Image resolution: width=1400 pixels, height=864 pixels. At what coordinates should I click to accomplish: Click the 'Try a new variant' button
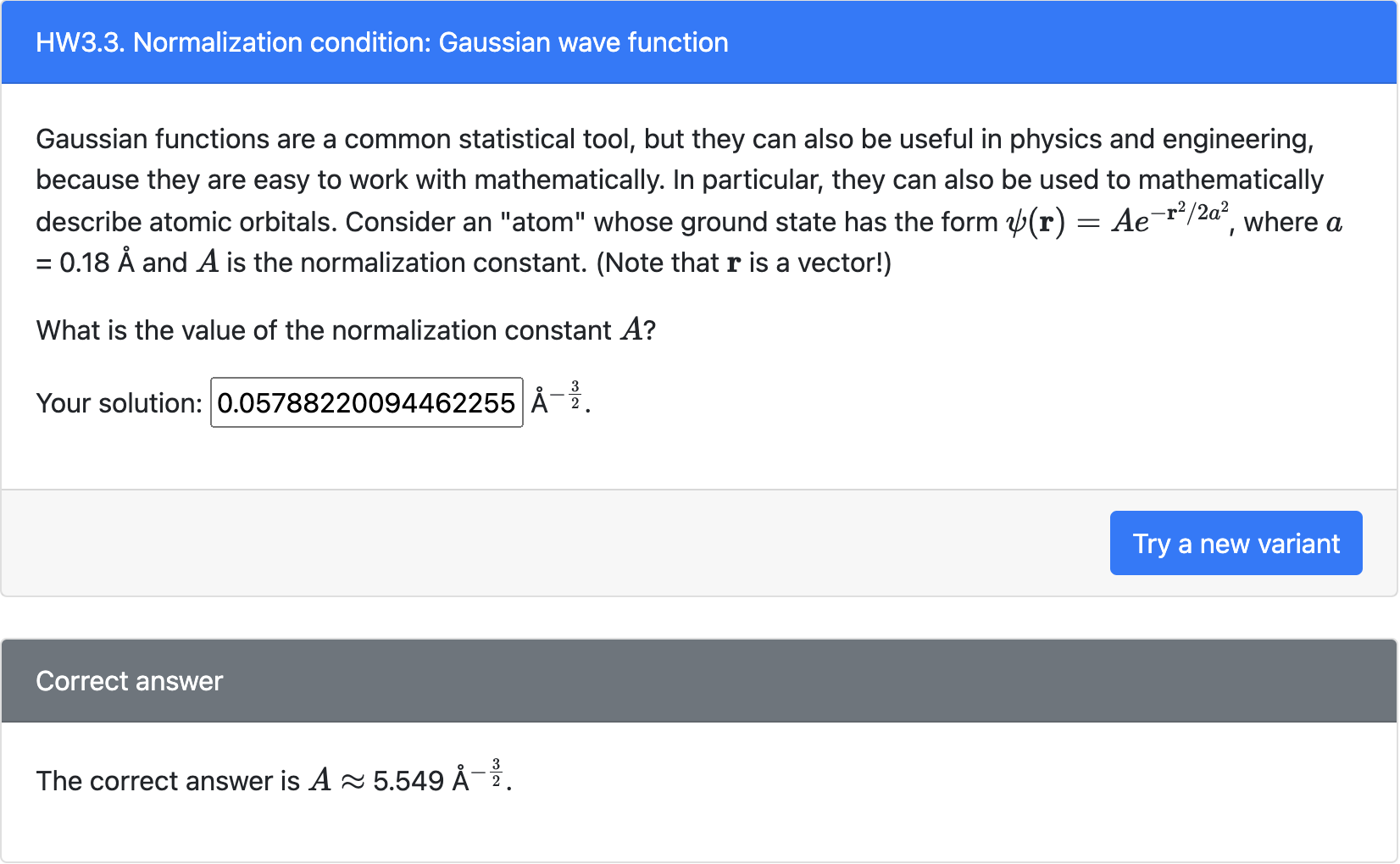click(x=1236, y=543)
